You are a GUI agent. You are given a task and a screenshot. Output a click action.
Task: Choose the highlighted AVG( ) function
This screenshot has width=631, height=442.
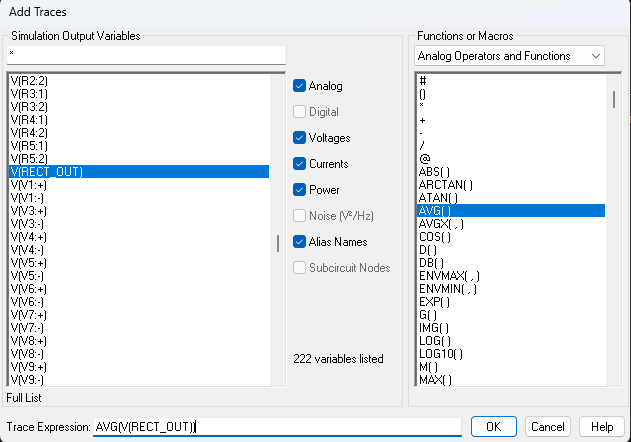pyautogui.click(x=511, y=211)
